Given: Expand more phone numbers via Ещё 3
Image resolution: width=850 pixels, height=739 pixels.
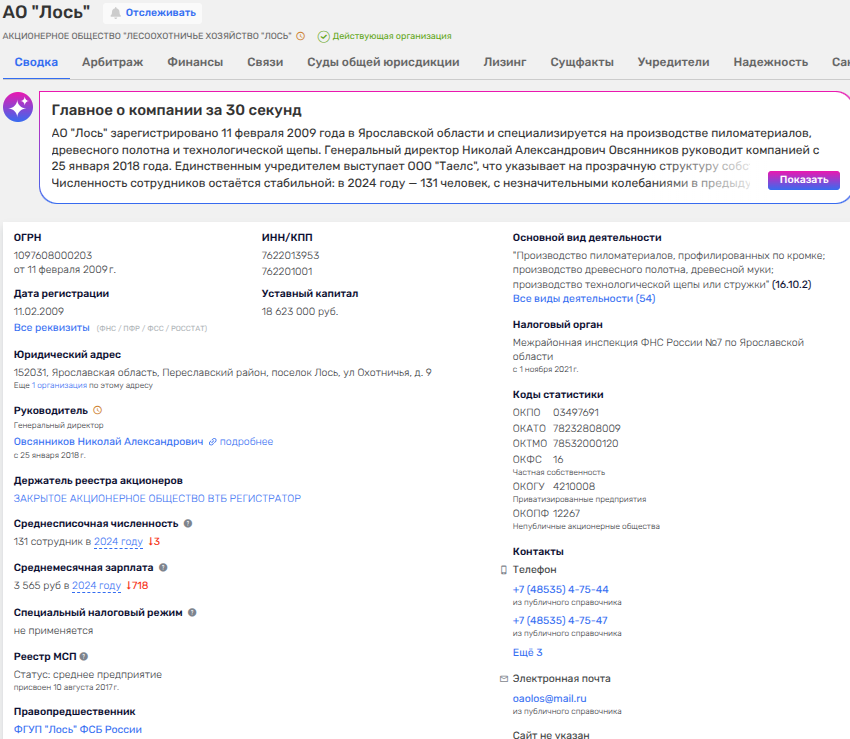Looking at the screenshot, I should (x=527, y=652).
